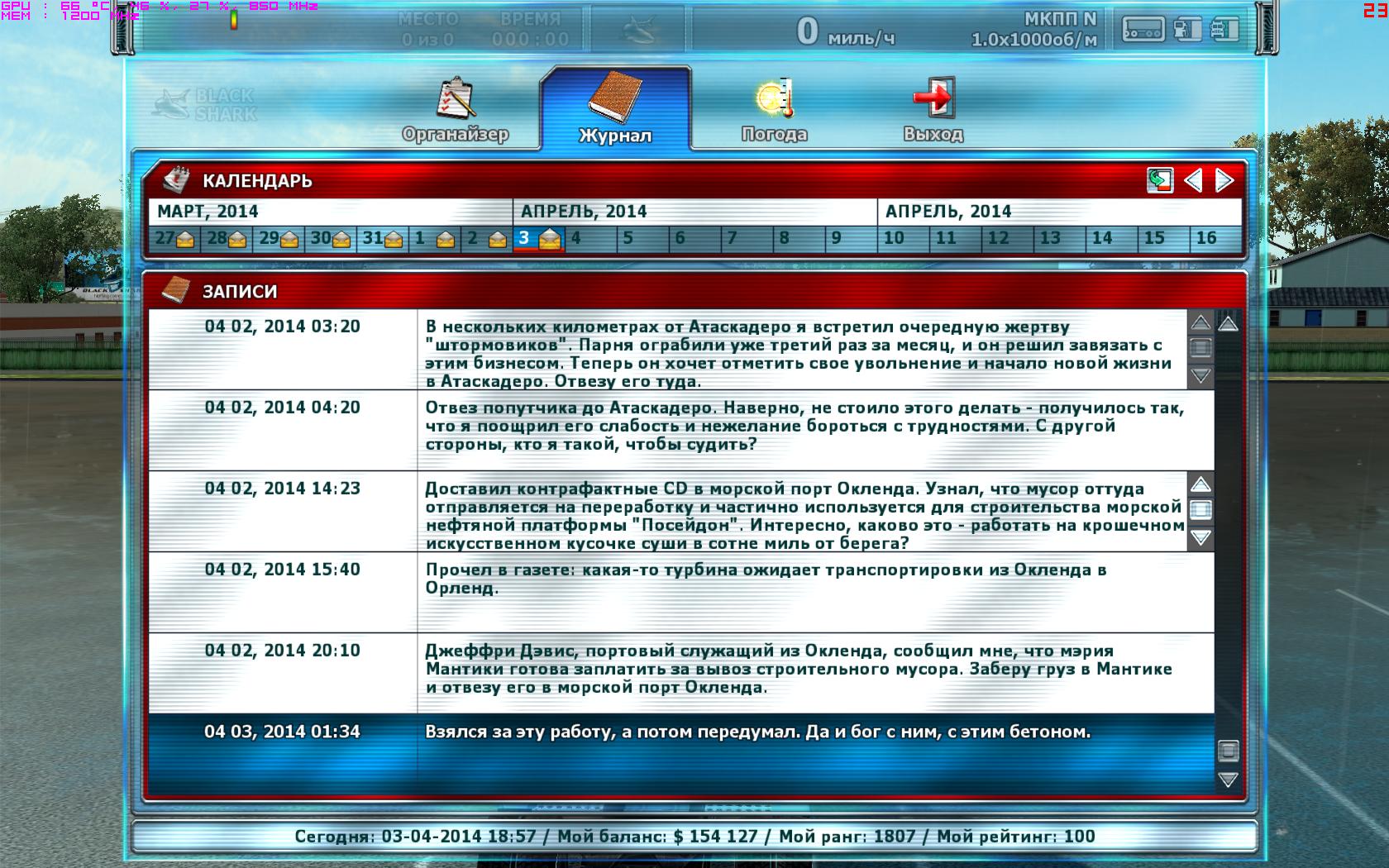This screenshot has height=868, width=1389.
Task: Select day 10 in the calendar
Action: 904,238
